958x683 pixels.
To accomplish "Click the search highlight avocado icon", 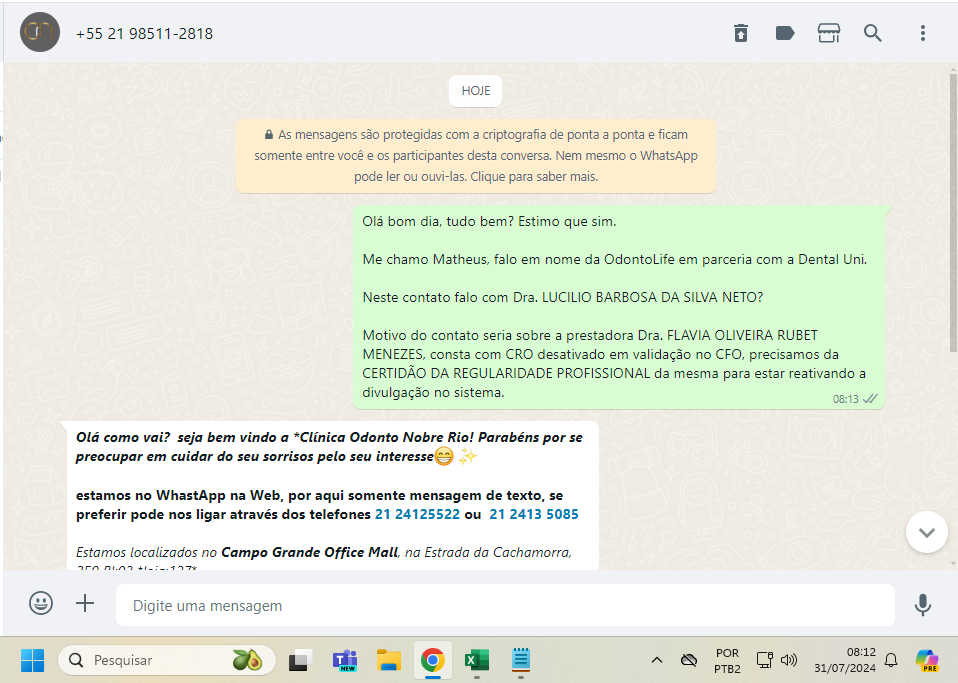I will 247,660.
